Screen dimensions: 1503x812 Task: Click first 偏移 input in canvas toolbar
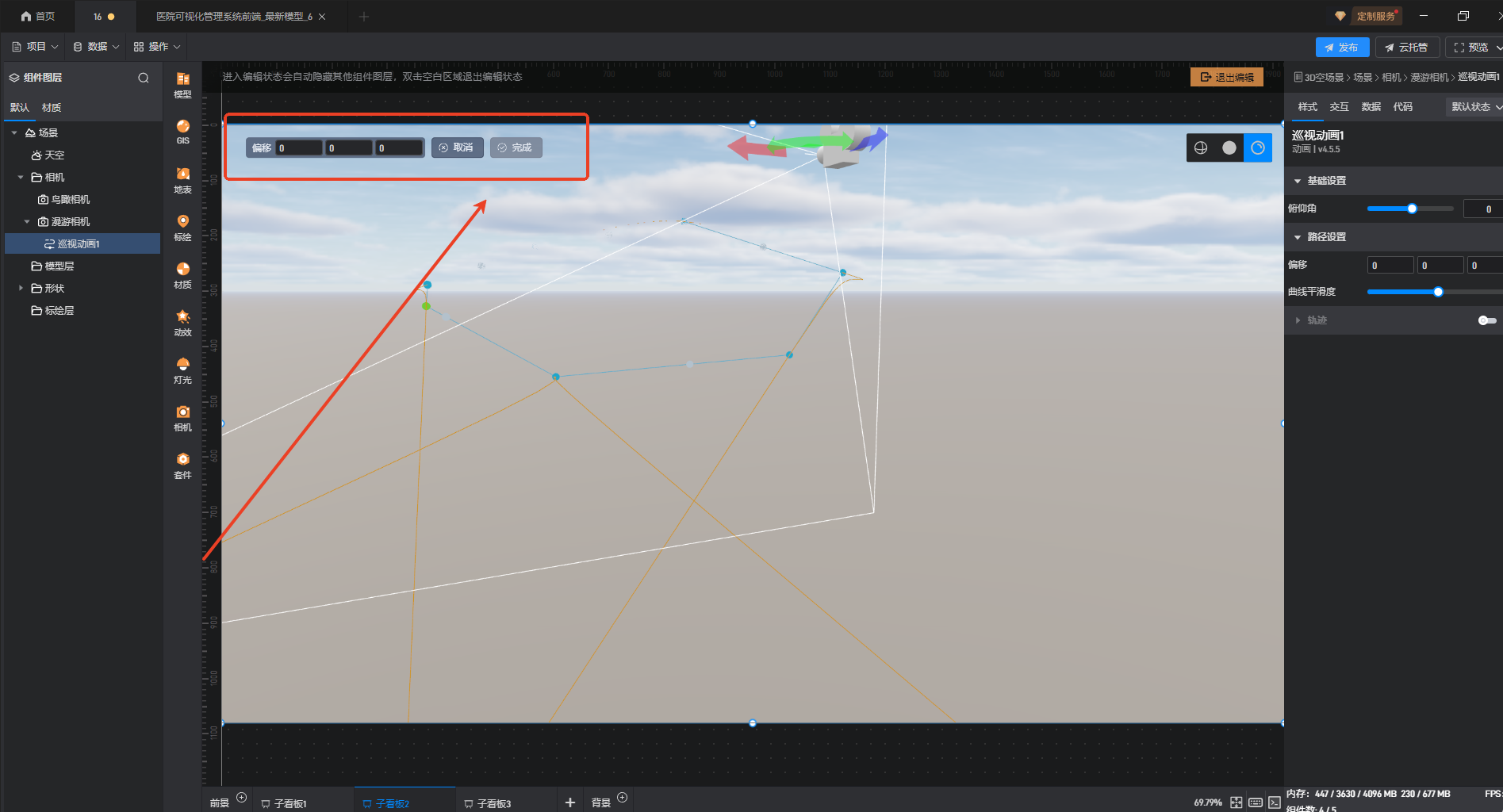(299, 148)
